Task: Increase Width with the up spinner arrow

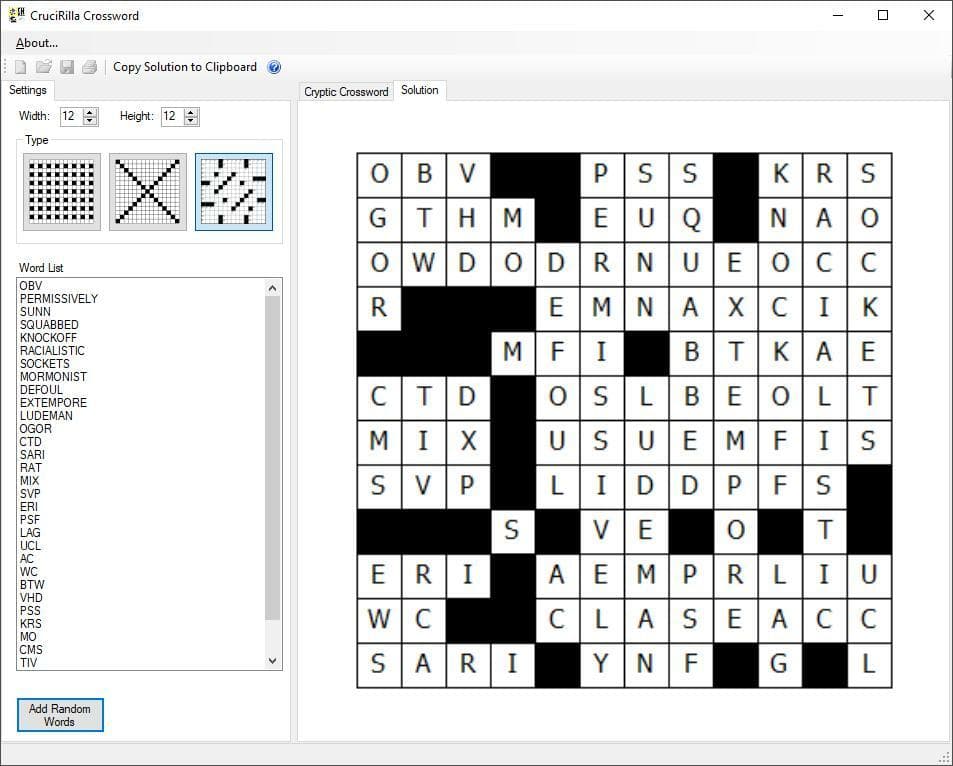Action: (90, 112)
